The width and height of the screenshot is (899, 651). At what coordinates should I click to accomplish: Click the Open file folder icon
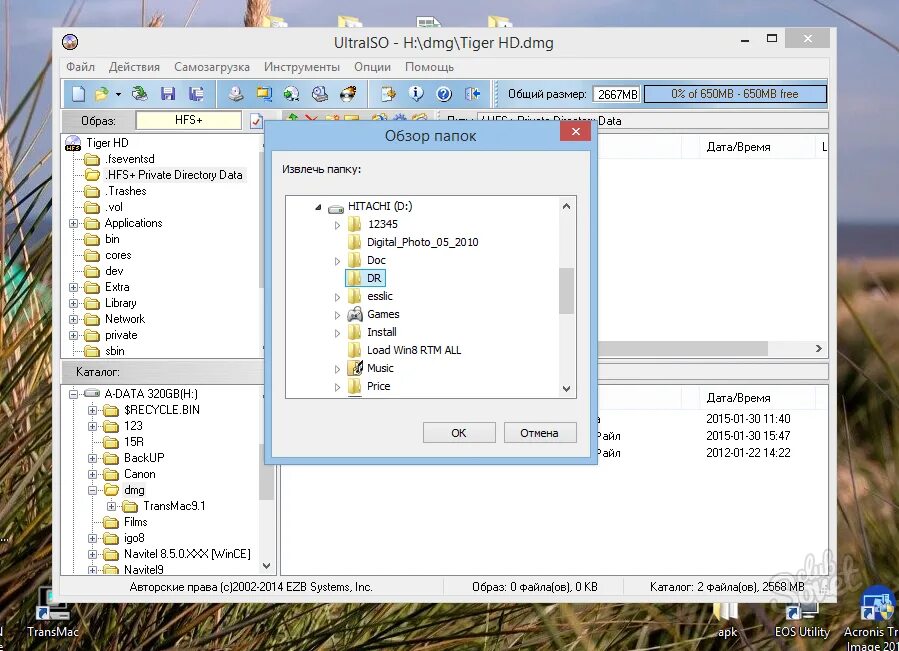click(101, 93)
